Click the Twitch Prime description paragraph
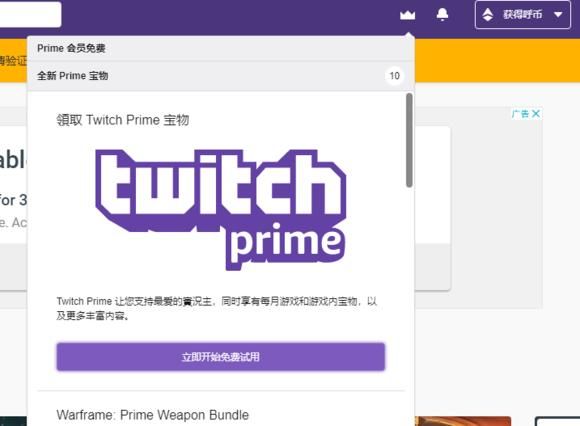580x426 pixels. [217, 308]
